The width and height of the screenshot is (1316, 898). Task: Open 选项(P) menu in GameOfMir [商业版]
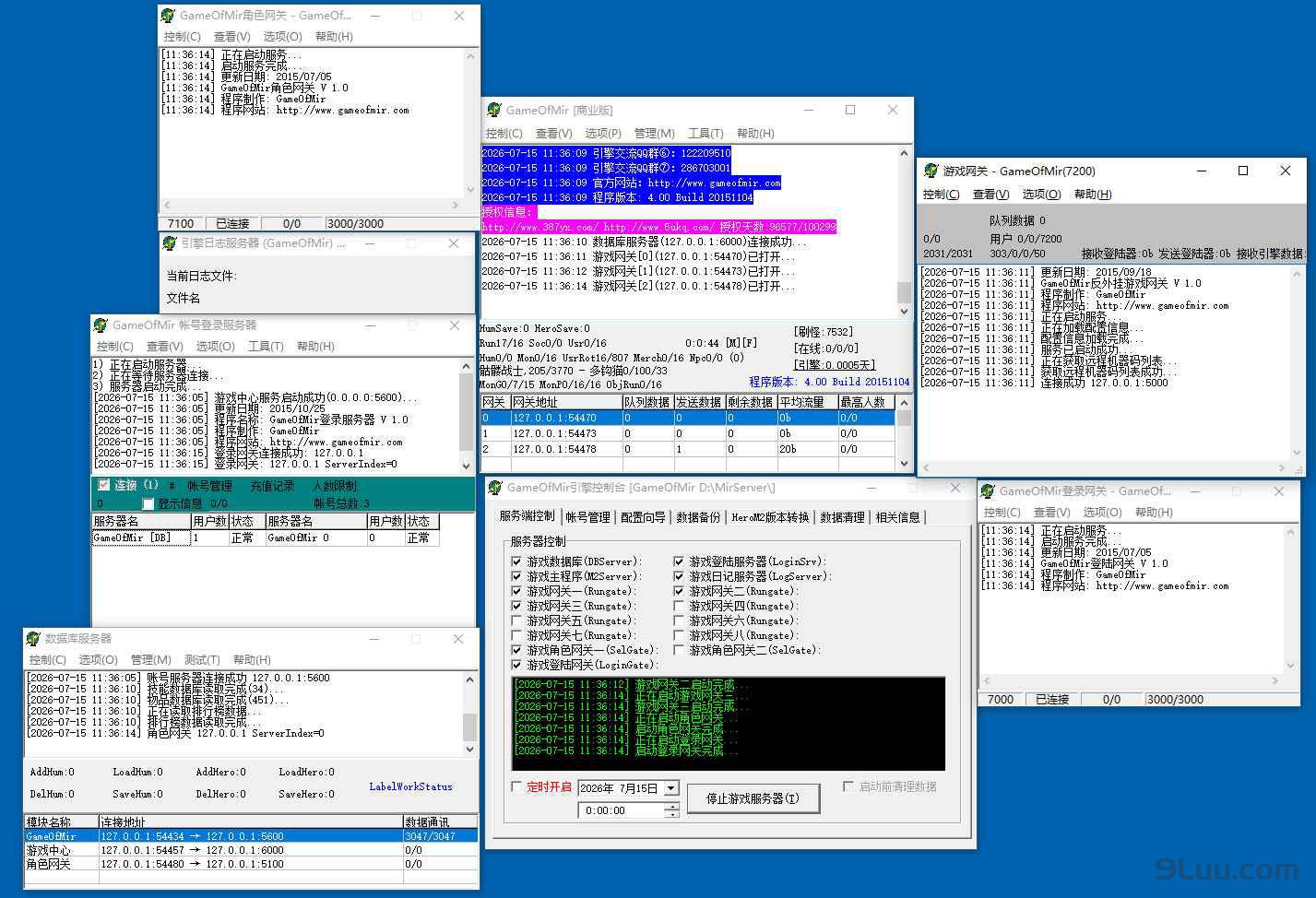pos(603,134)
